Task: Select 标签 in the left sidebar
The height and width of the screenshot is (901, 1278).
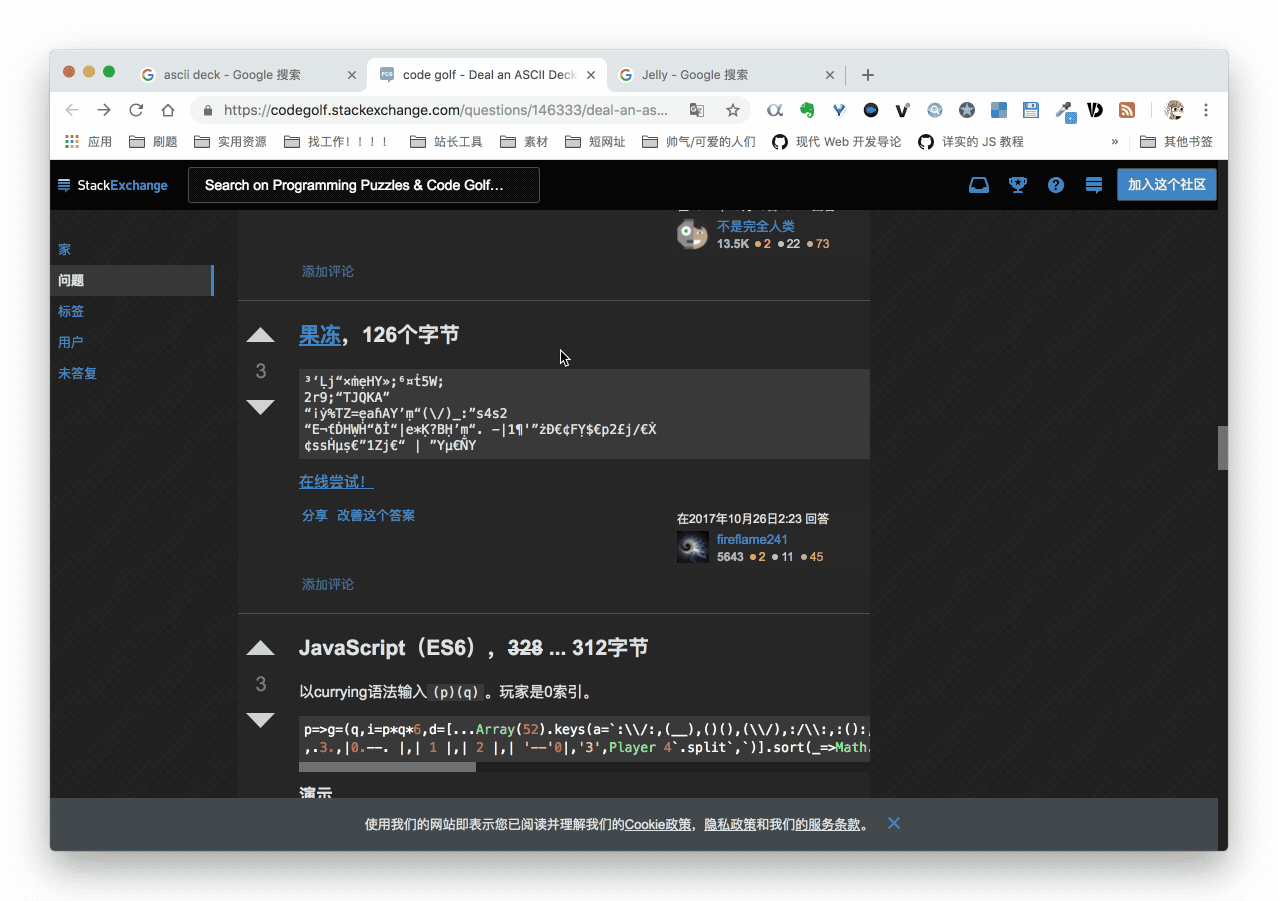Action: pyautogui.click(x=70, y=311)
